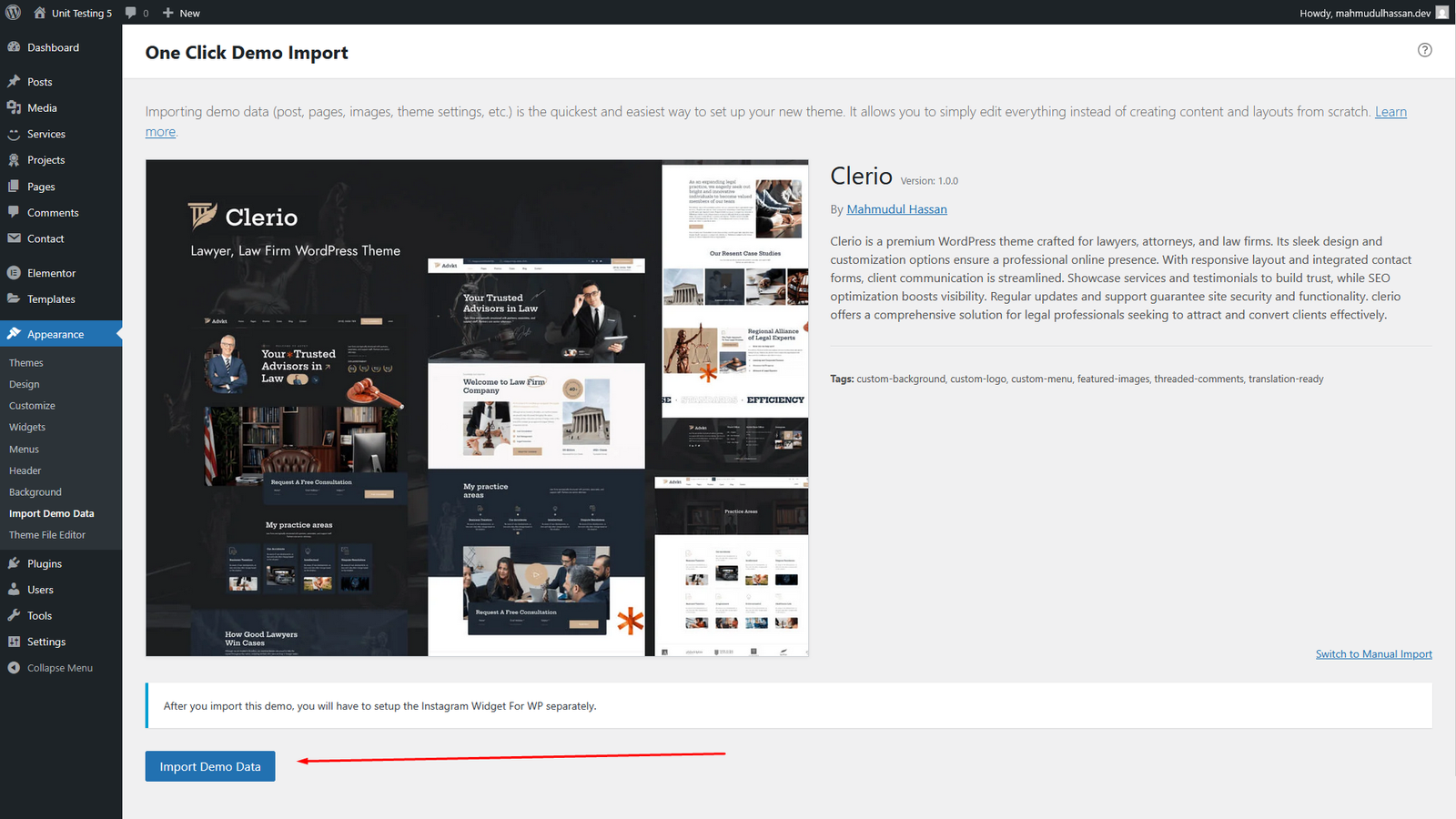1456x819 pixels.
Task: Go to Theme File Editor
Action: (47, 535)
